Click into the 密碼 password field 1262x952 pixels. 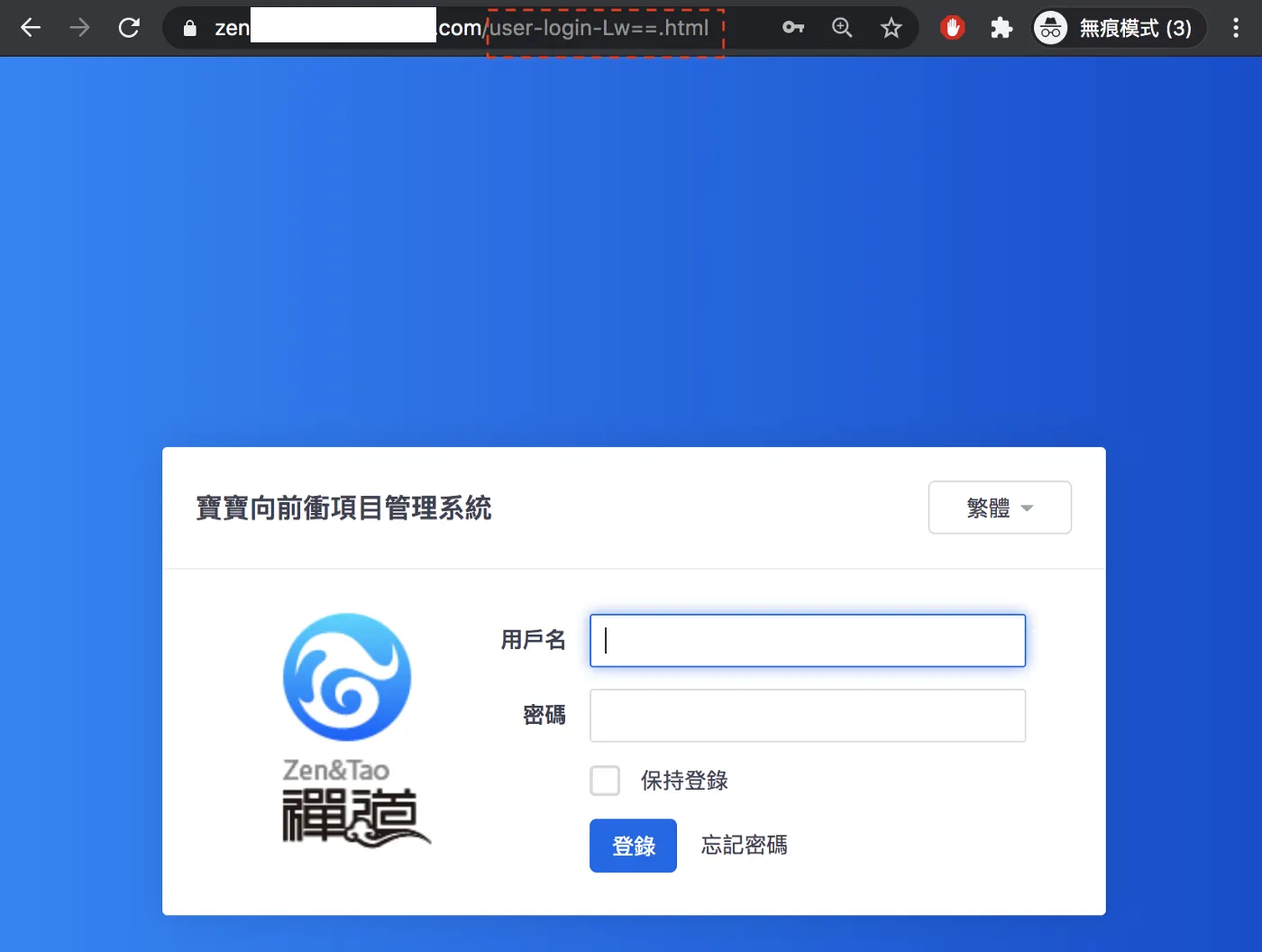coord(808,716)
